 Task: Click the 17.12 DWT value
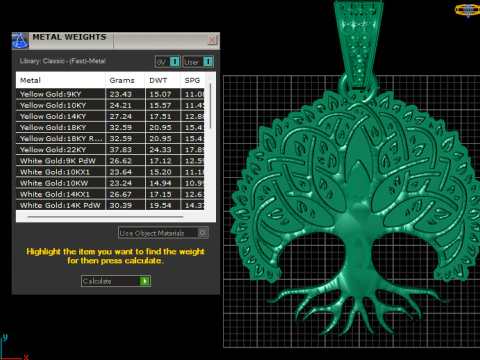tap(160, 161)
